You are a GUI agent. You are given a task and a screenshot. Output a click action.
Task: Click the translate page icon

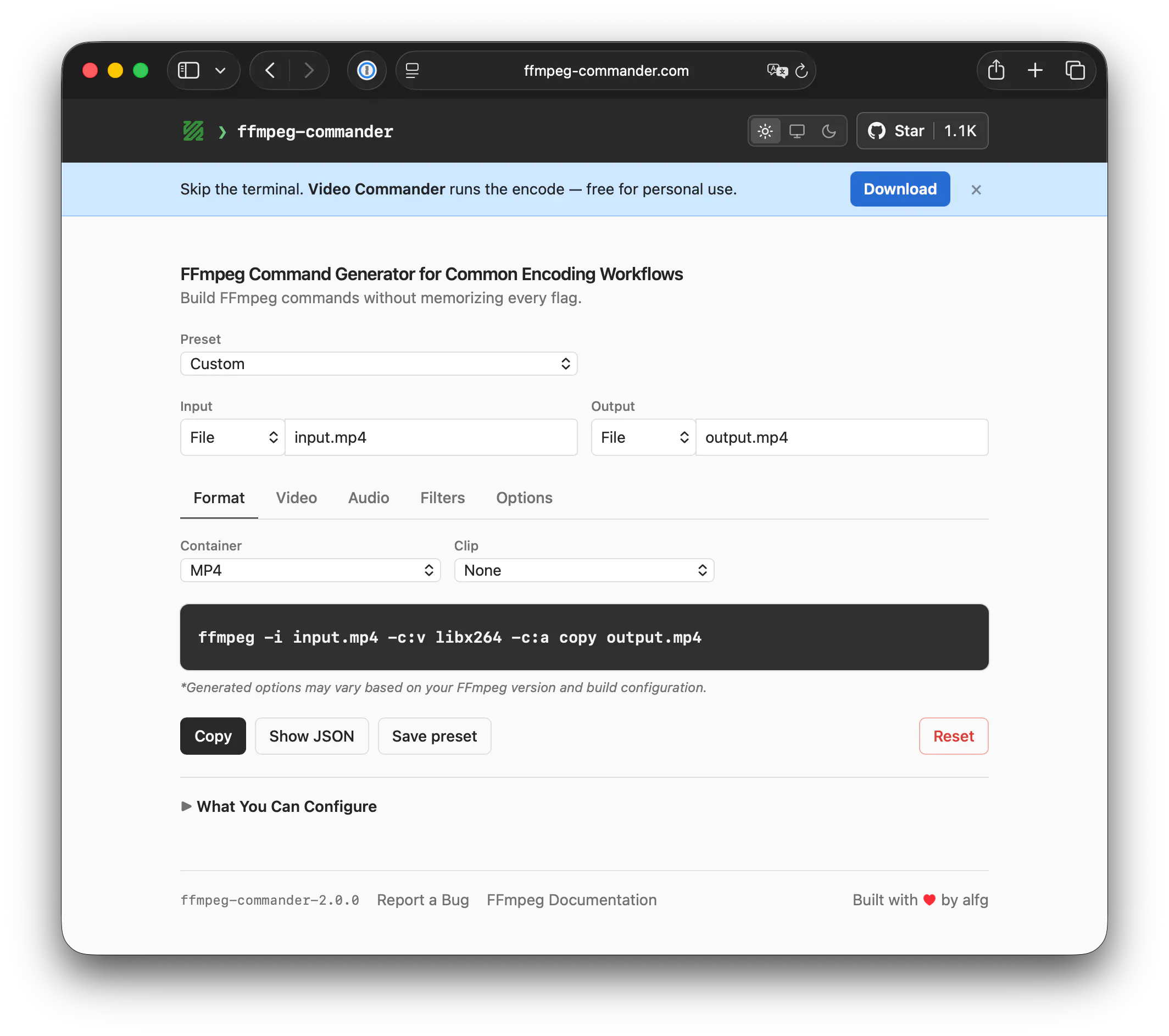click(777, 70)
